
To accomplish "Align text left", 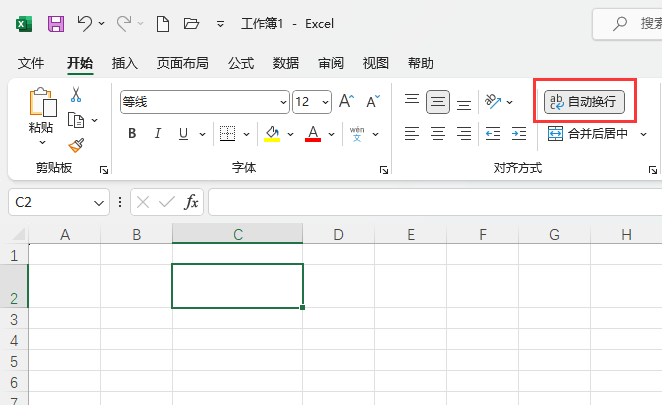I will [x=412, y=133].
